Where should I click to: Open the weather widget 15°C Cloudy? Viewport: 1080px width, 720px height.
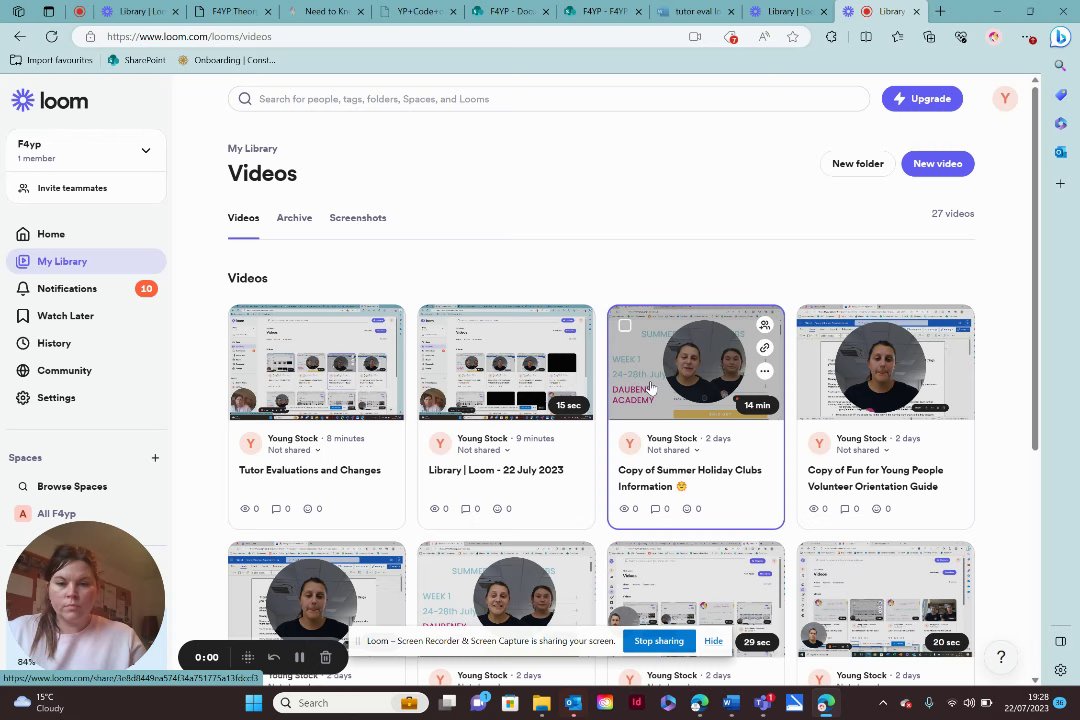(40, 703)
